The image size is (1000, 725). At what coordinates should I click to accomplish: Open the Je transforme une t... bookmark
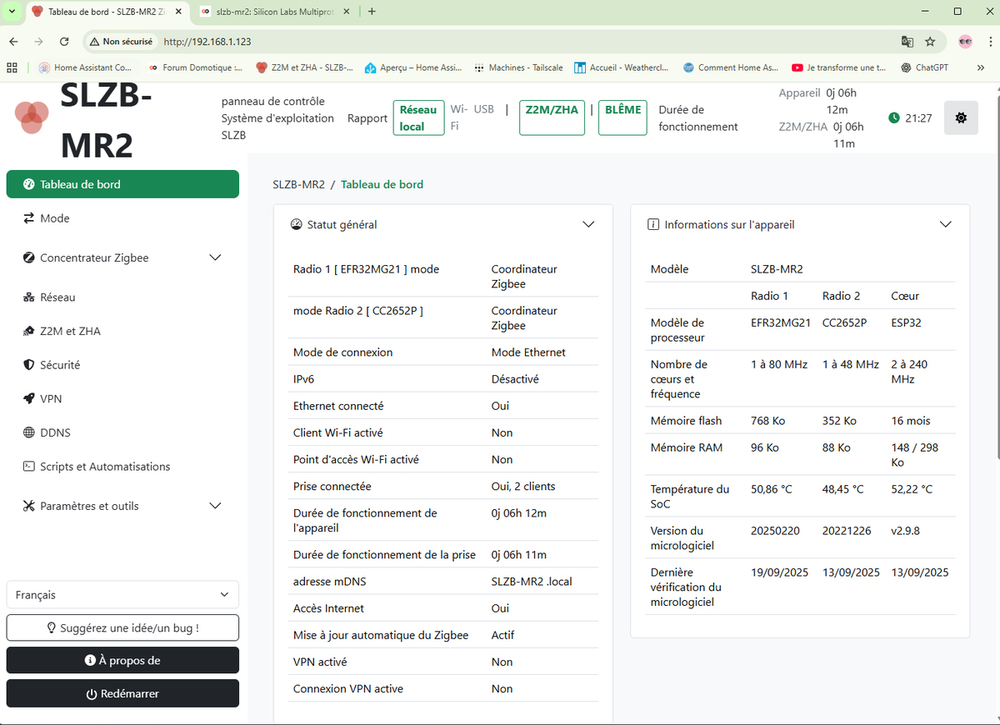pos(839,68)
